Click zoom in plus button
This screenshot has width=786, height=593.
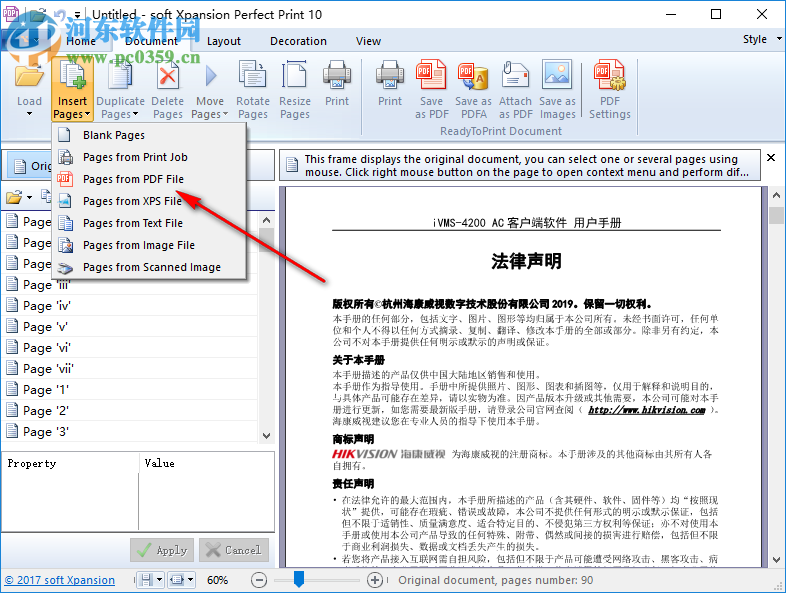pos(375,580)
